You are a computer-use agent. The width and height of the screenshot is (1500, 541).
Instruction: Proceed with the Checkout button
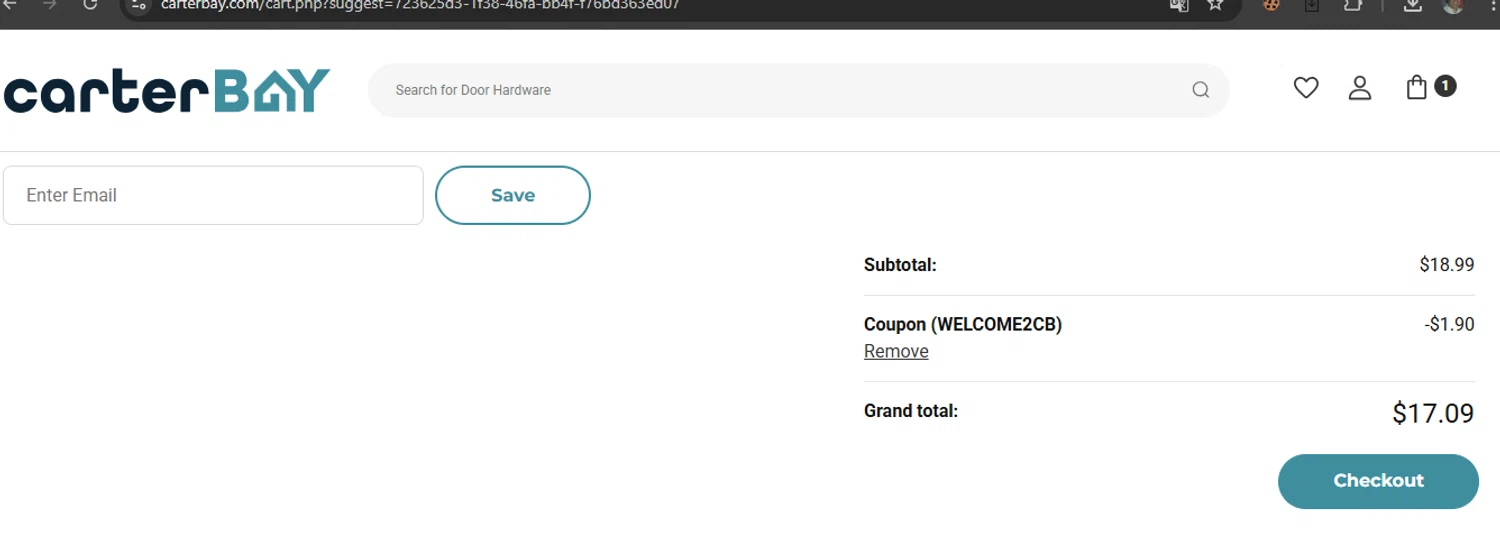pos(1378,481)
